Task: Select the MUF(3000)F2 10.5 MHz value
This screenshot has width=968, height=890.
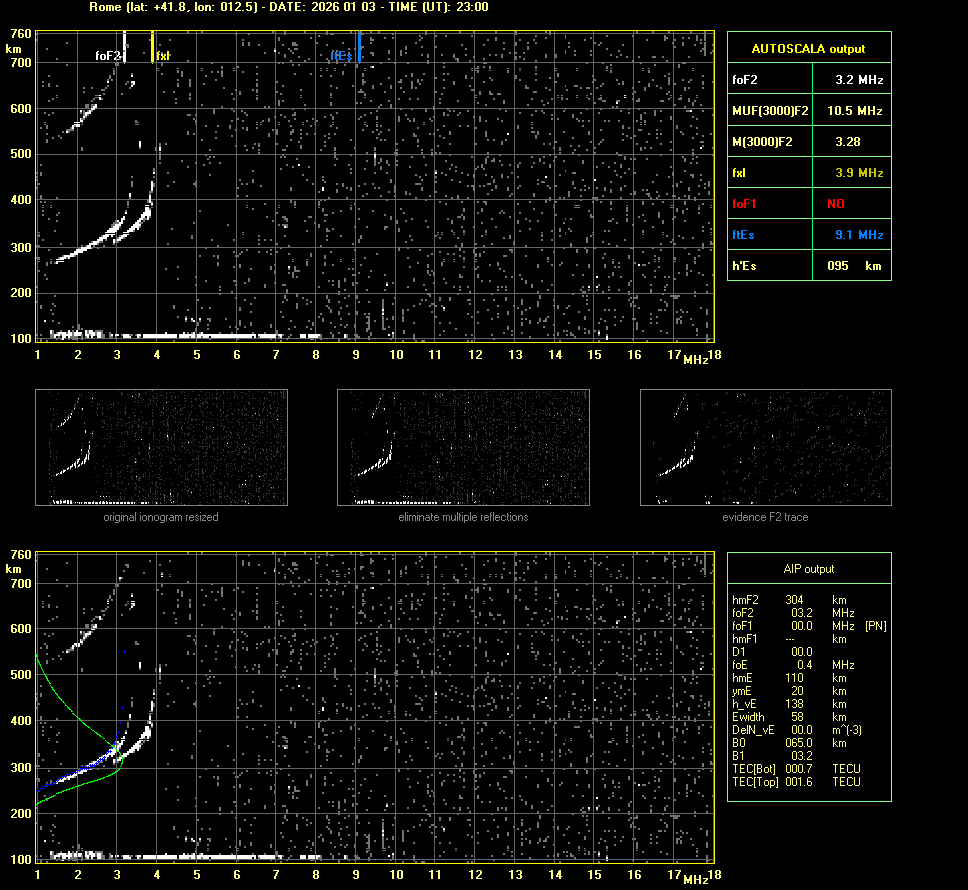Action: click(859, 110)
